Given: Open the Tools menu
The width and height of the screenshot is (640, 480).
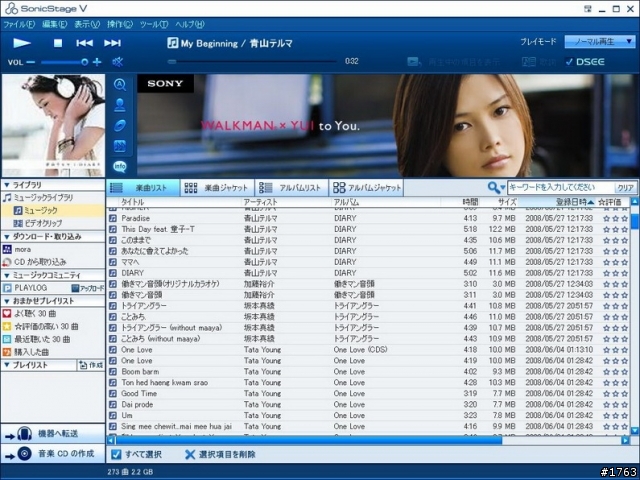Looking at the screenshot, I should tap(154, 24).
